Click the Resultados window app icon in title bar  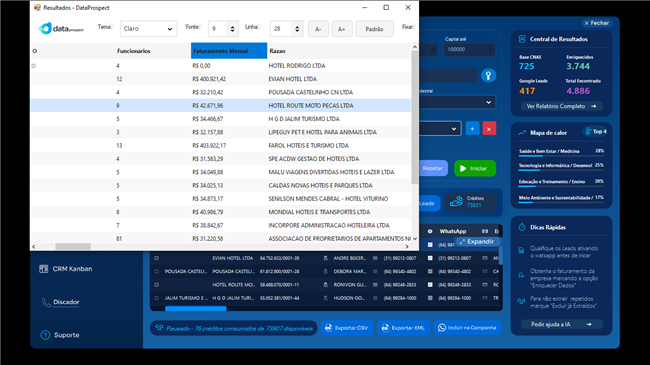coord(37,7)
